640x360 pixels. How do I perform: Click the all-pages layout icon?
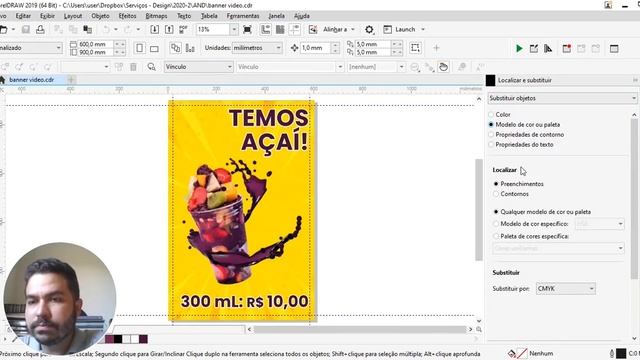176,48
